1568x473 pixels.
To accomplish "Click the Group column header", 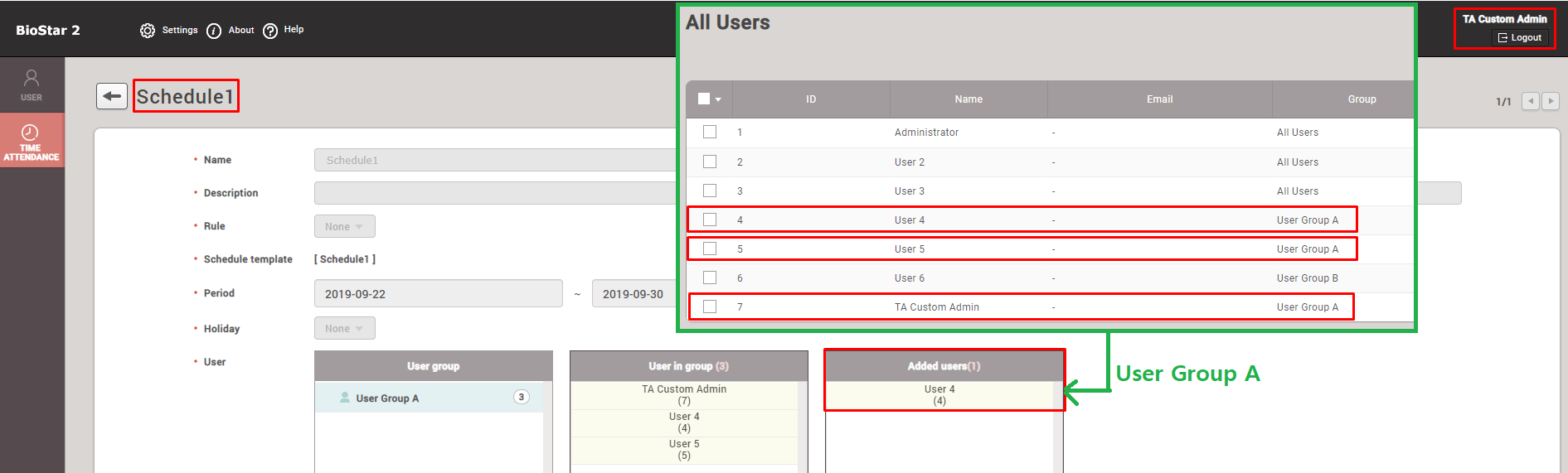I will [1361, 99].
